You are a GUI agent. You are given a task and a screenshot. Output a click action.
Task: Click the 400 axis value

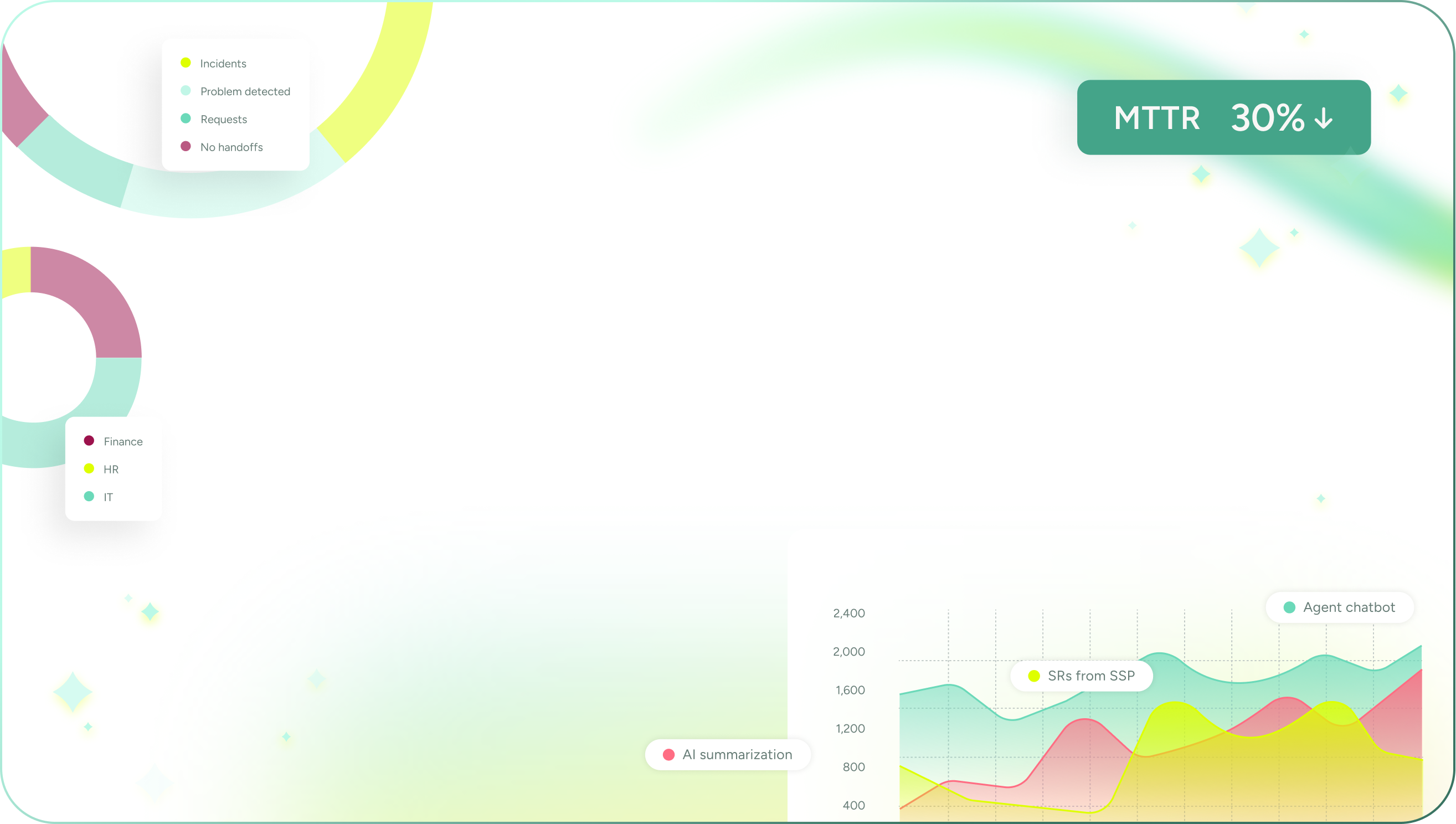coord(853,805)
